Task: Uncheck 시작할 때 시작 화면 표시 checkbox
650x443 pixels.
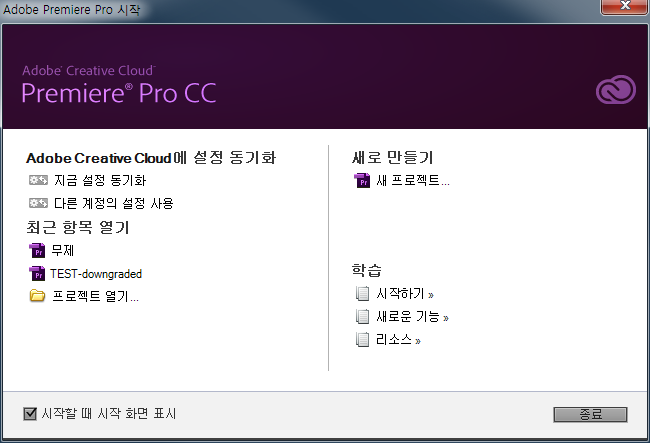Action: 30,414
